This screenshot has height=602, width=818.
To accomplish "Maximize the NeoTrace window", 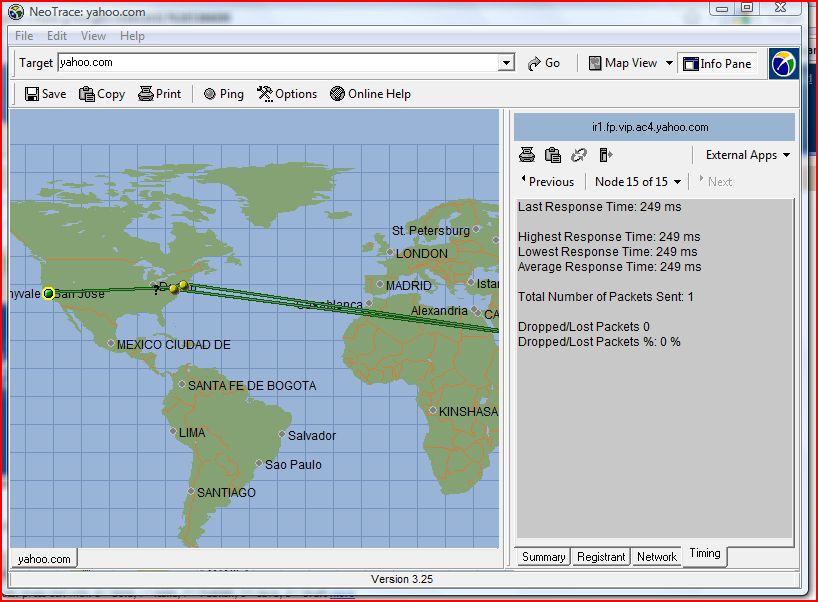I will pyautogui.click(x=747, y=8).
